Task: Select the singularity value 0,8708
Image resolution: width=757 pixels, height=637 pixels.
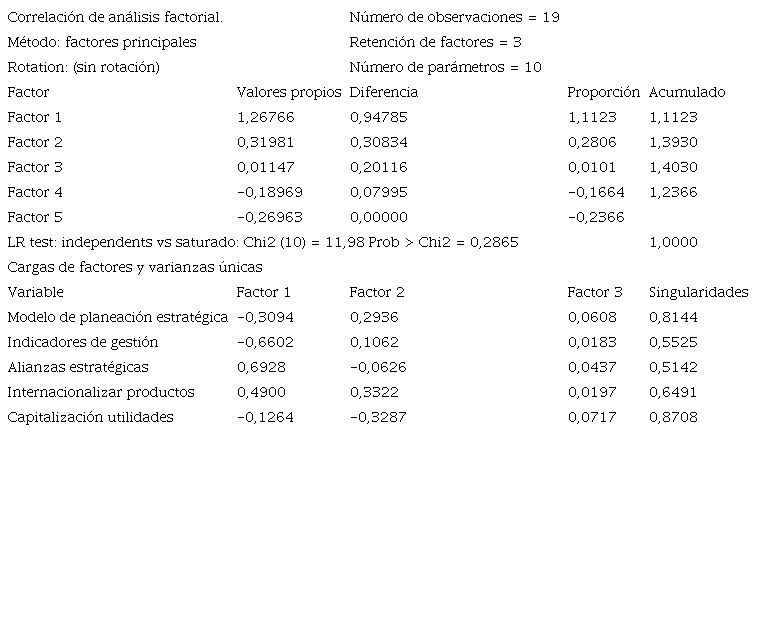Action: click(673, 418)
